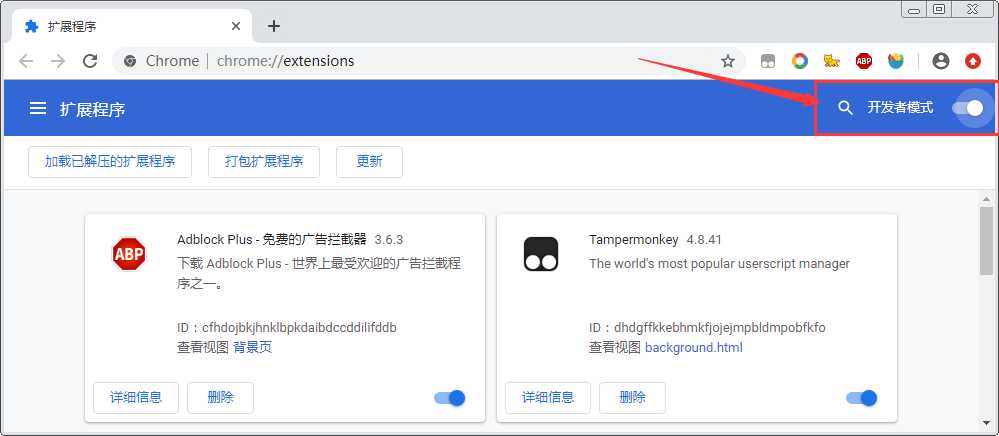This screenshot has width=999, height=436.
Task: Remove Adblock Plus with 删除 button
Action: [x=220, y=398]
